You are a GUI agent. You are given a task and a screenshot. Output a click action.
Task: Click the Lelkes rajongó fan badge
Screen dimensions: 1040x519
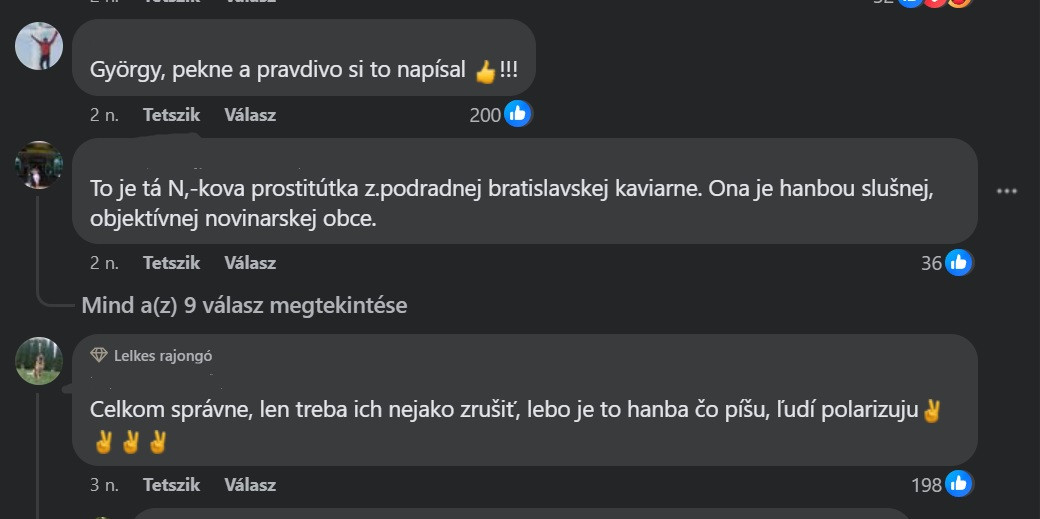[x=150, y=355]
